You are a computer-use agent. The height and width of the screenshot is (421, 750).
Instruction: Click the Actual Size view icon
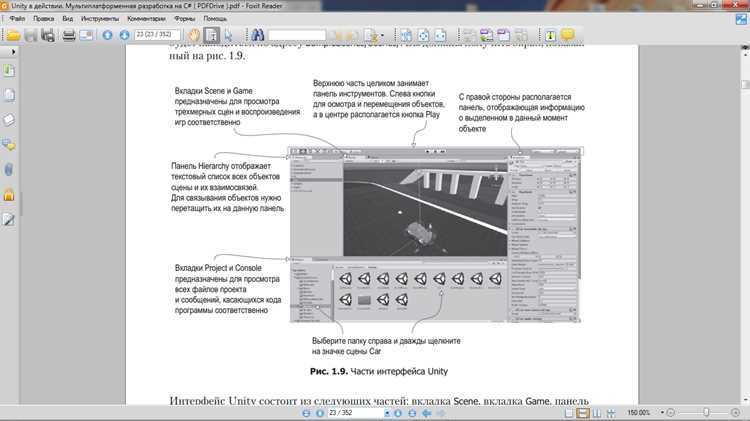[406, 35]
